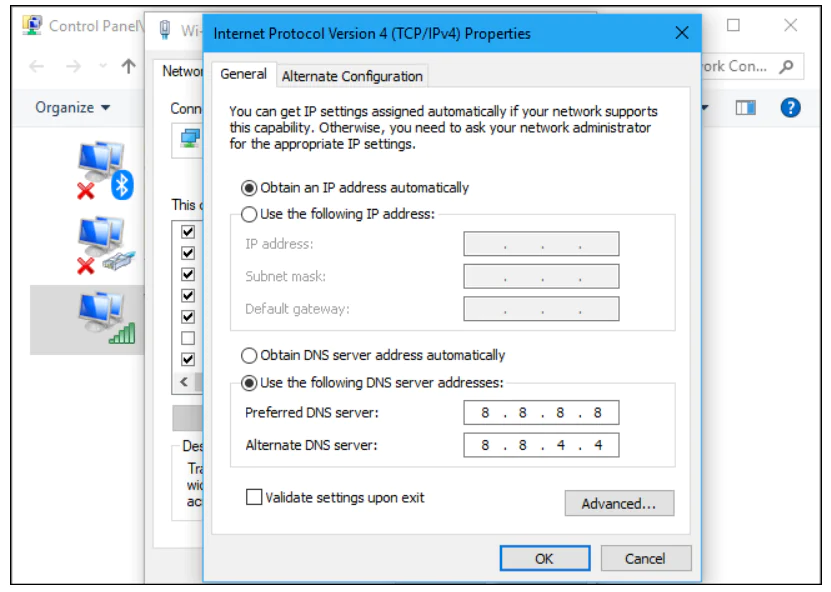Viewport: 831px width, 592px height.
Task: Click the search magnifier icon
Action: [787, 67]
